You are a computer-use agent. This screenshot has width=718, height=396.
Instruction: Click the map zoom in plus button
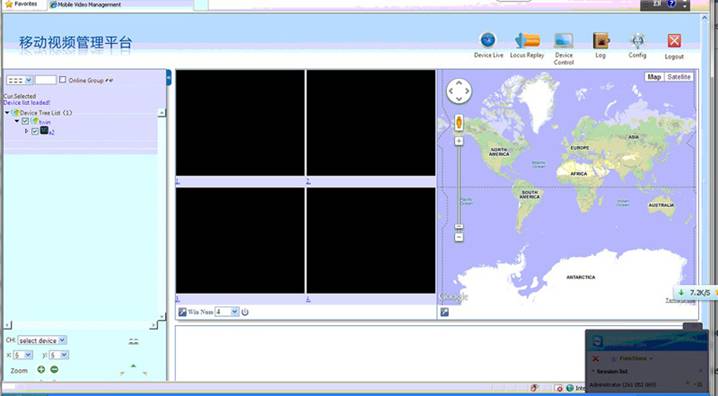coord(459,141)
